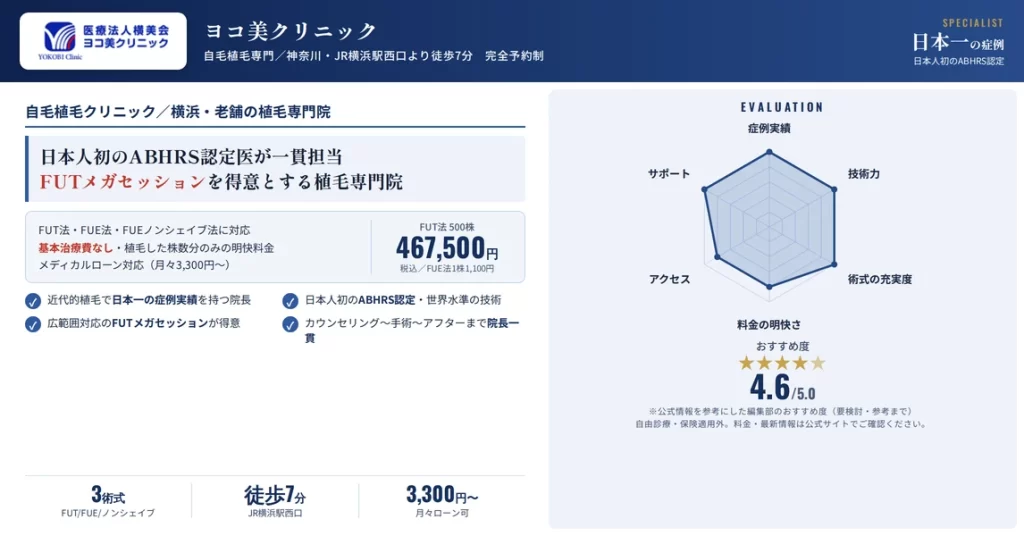The width and height of the screenshot is (1024, 536).
Task: Click the checkmark icon beside 日本人初のABHRS認定
Action: [x=290, y=301]
